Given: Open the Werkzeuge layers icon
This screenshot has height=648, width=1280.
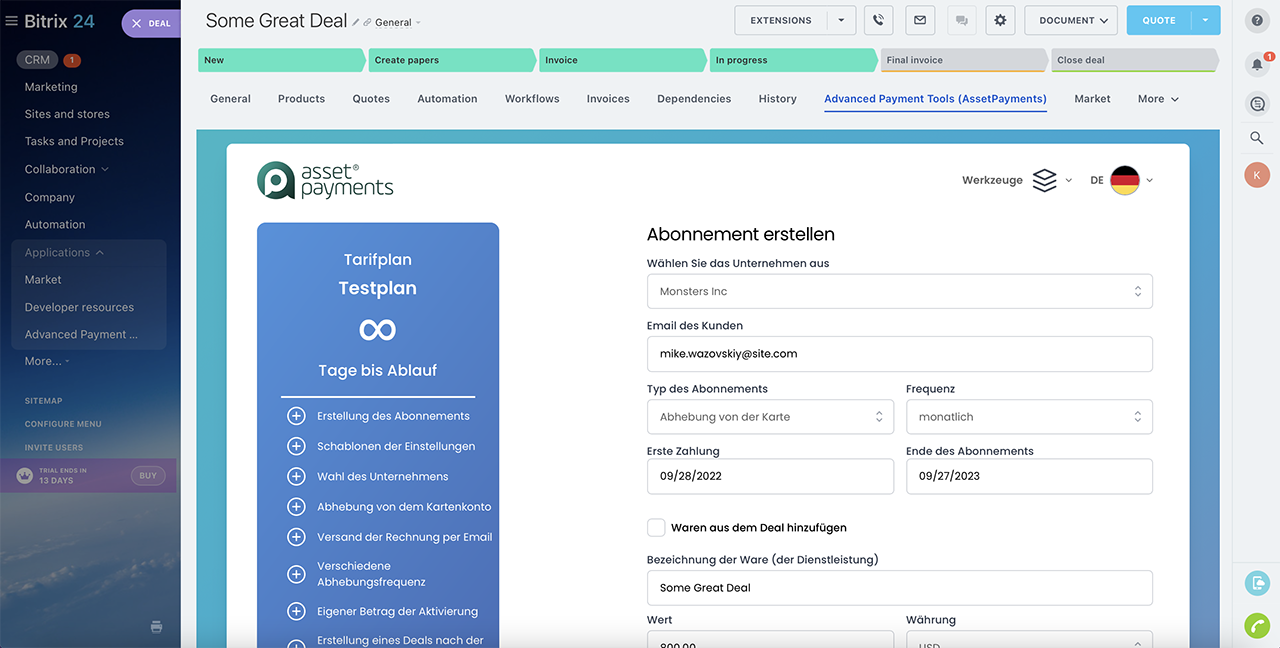Looking at the screenshot, I should pos(1044,180).
